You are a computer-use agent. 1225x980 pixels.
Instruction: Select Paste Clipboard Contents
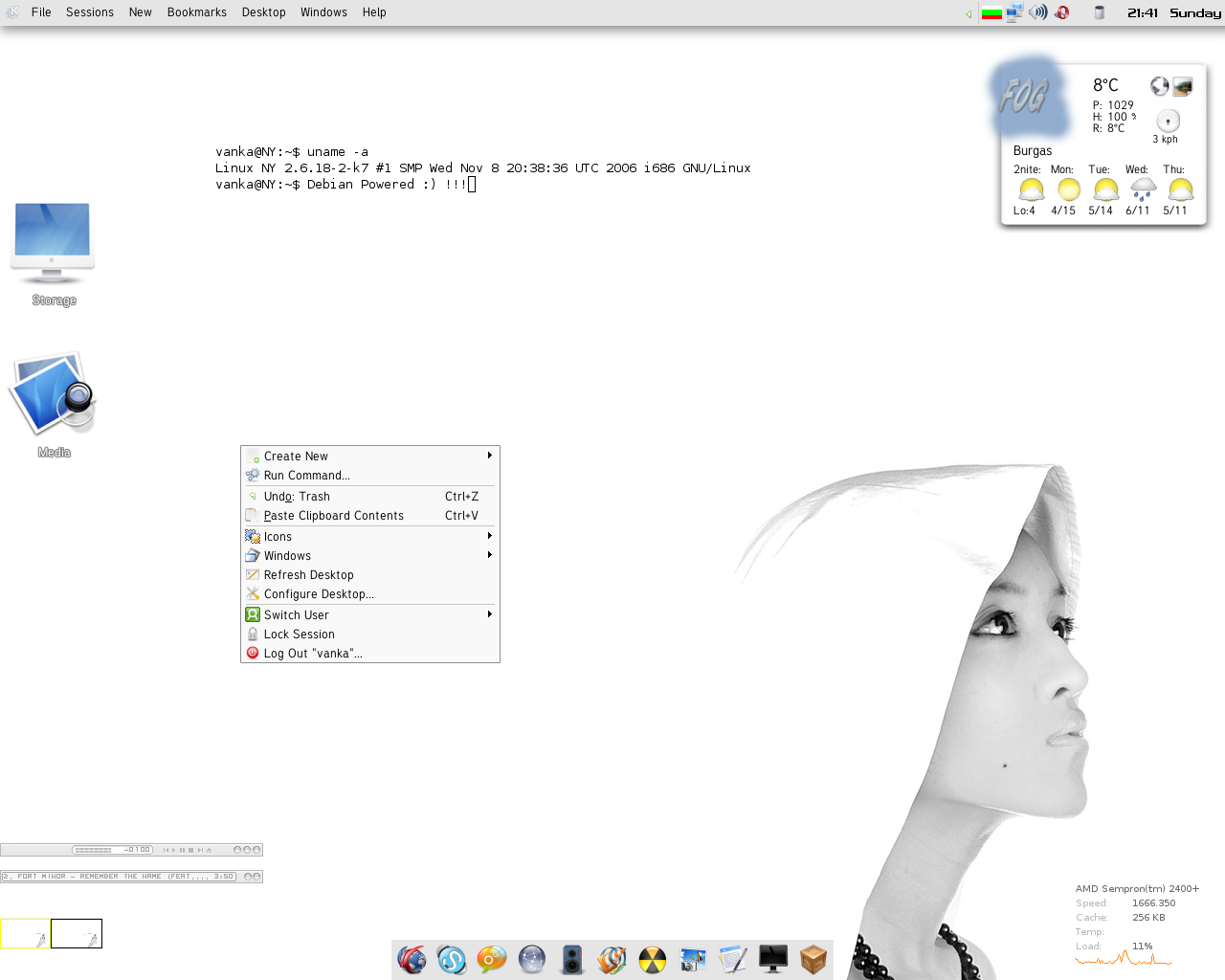click(x=370, y=516)
